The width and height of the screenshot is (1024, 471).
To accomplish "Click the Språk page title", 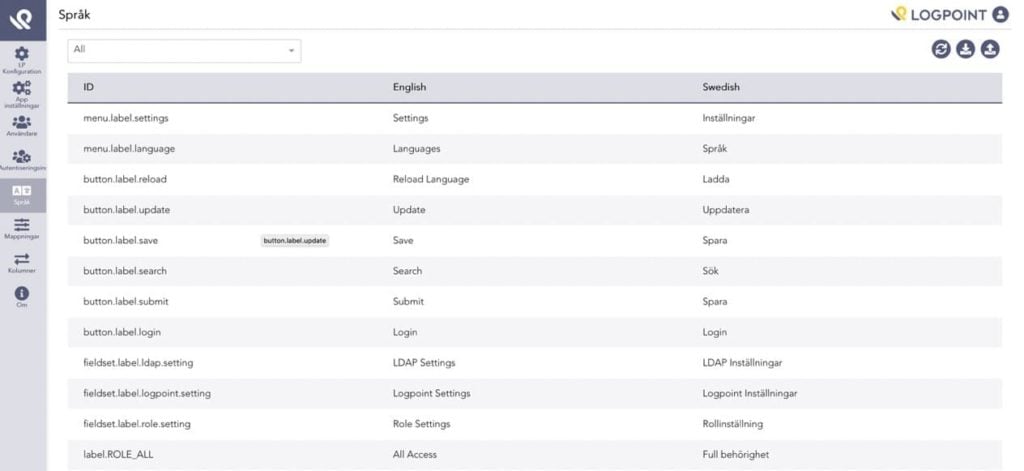I will [x=74, y=14].
